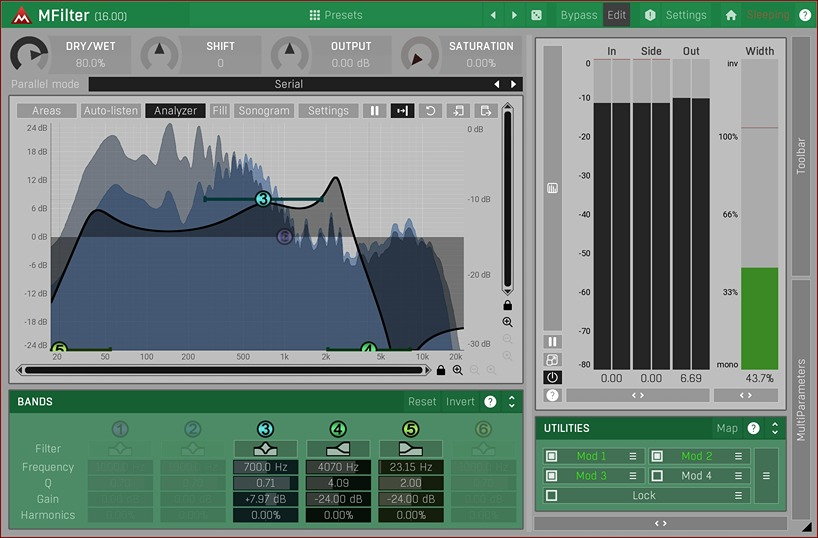
Task: Click the randomize dice icon in title bar
Action: coord(537,15)
